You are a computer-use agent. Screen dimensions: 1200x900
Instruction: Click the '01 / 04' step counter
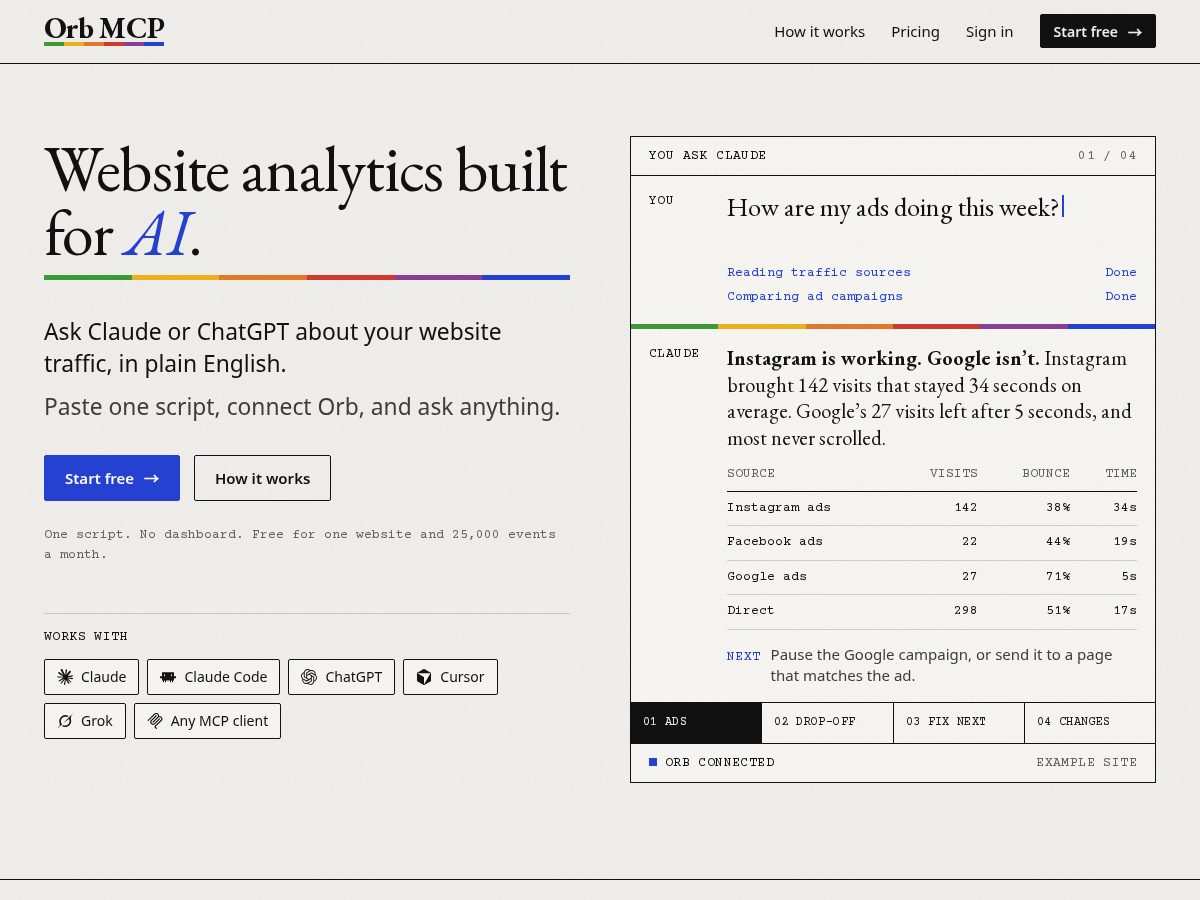(1107, 155)
